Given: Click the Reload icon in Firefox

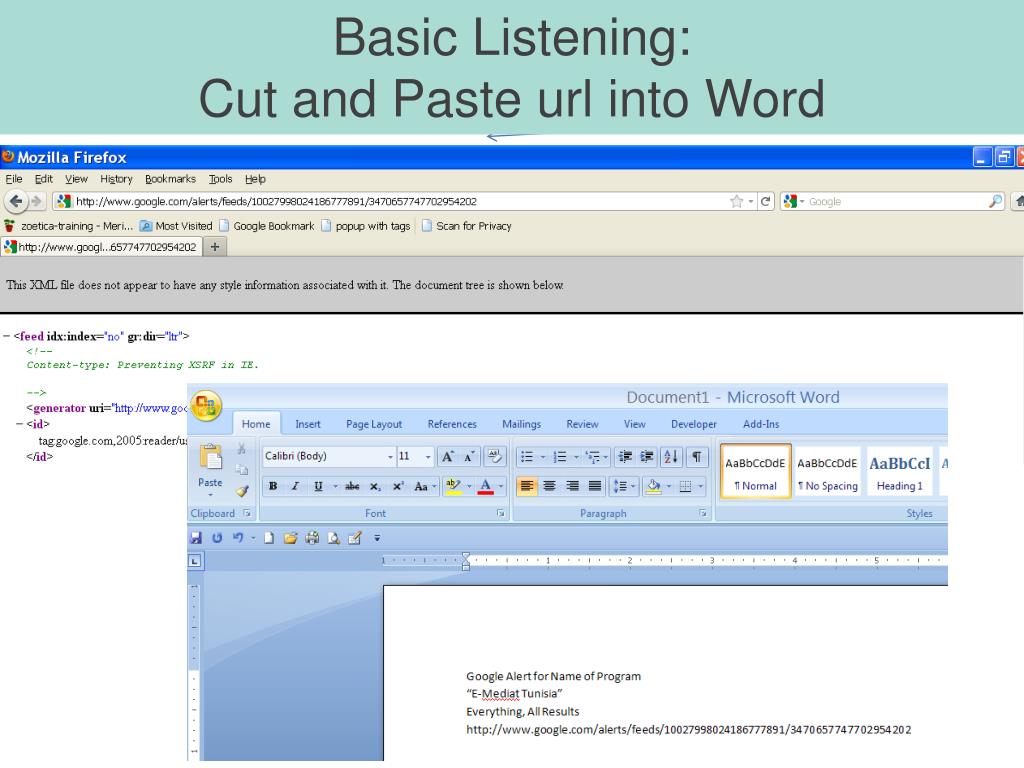Looking at the screenshot, I should click(765, 201).
